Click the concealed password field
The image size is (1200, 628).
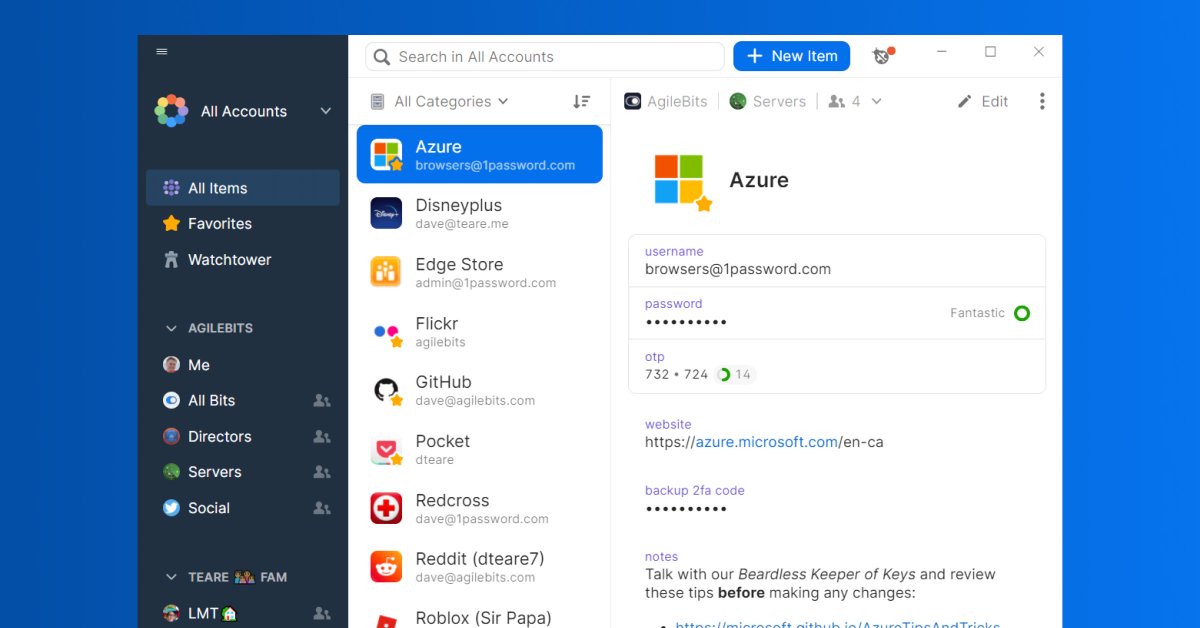click(x=837, y=313)
